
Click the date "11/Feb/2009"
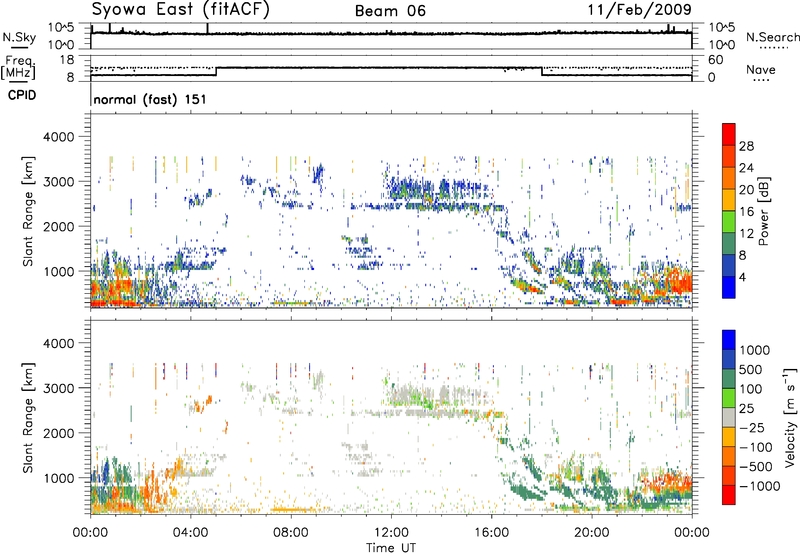coord(640,10)
